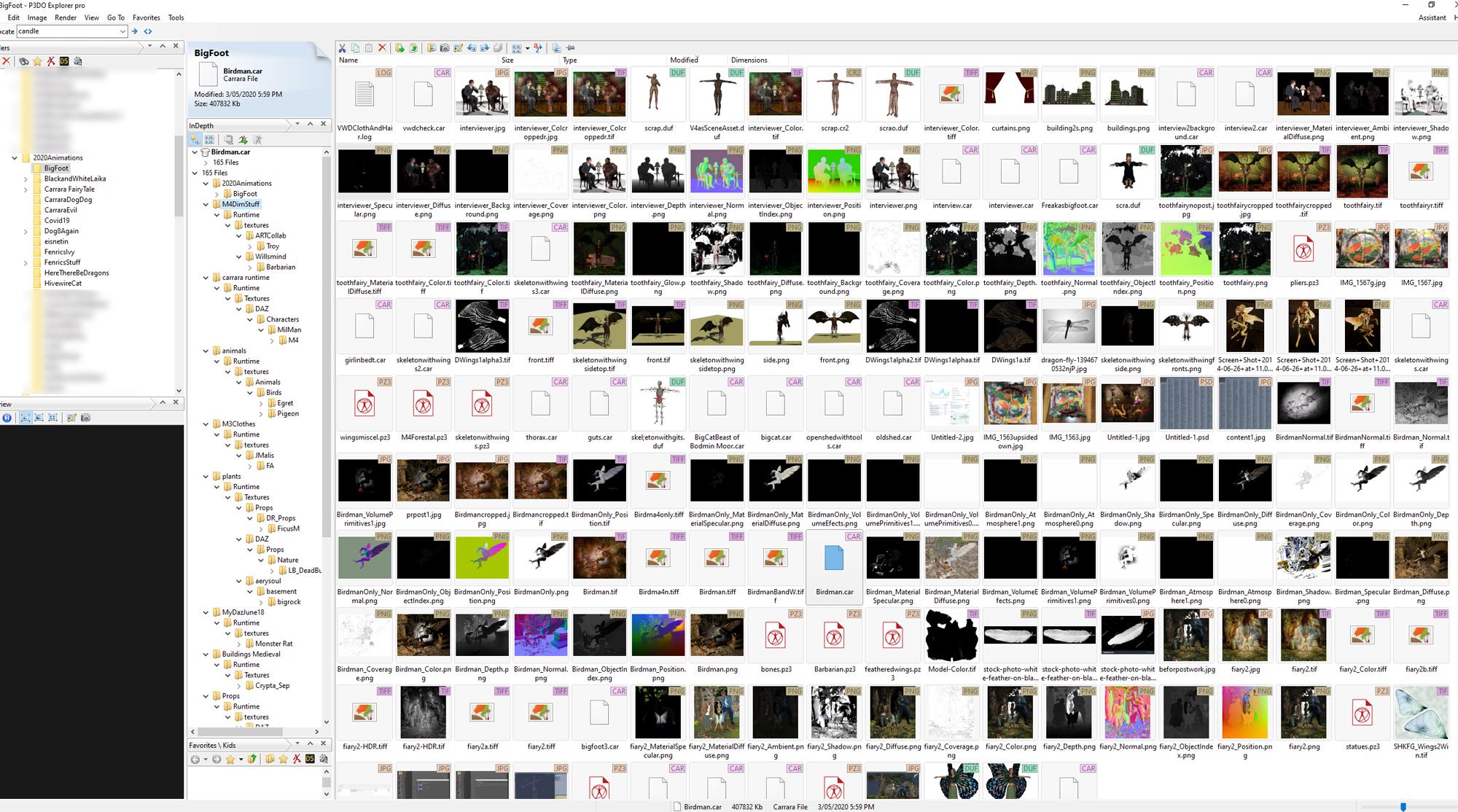
Task: Open the Favorites menu
Action: coord(146,17)
